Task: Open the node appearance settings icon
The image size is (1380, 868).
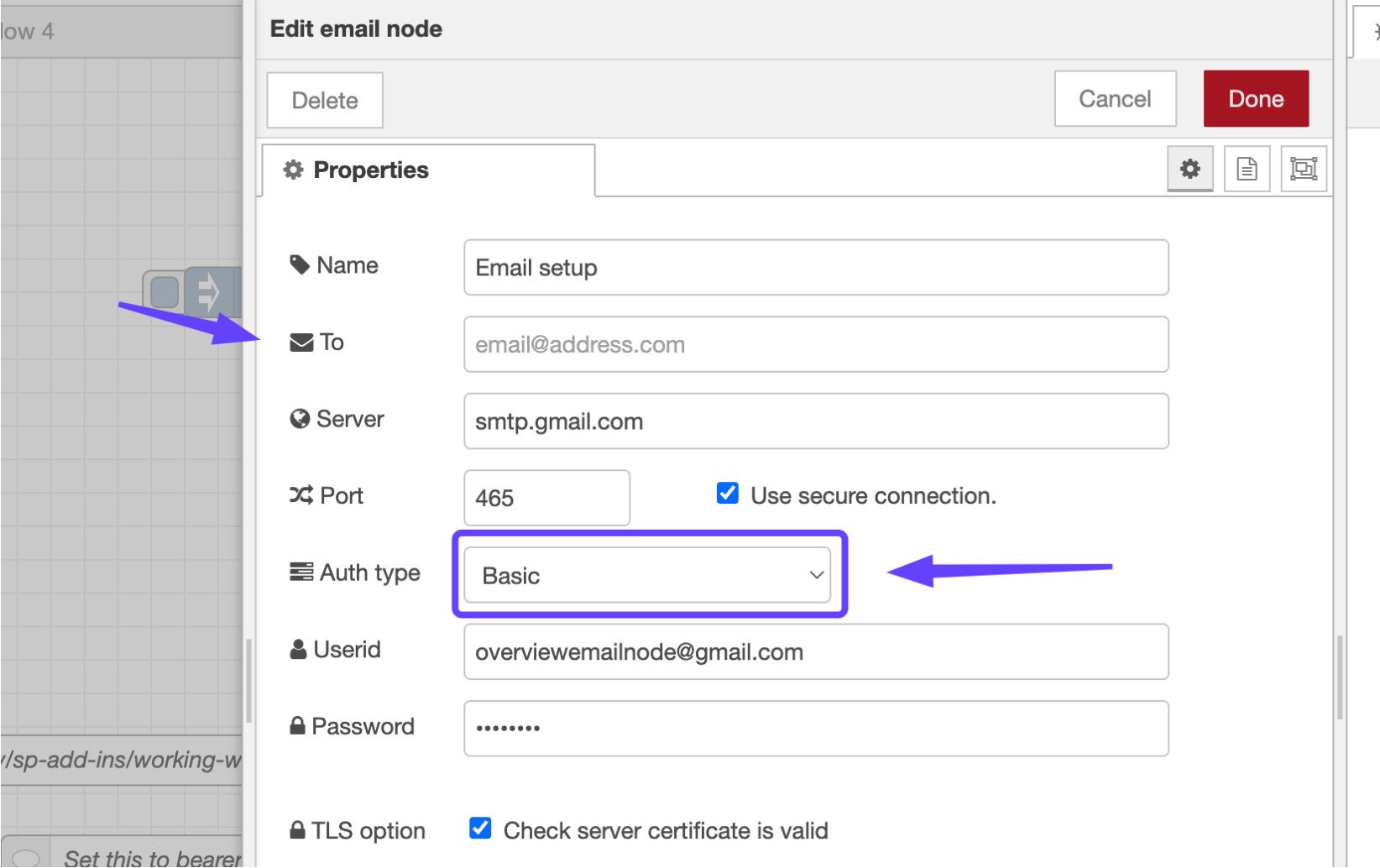Action: (1303, 169)
